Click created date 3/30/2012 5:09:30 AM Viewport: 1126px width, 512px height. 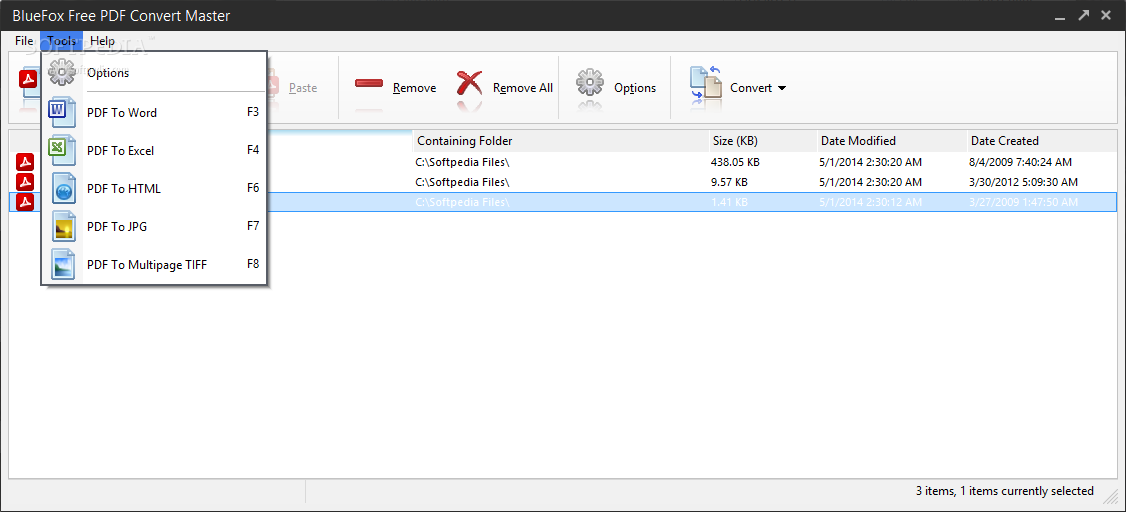[1023, 182]
